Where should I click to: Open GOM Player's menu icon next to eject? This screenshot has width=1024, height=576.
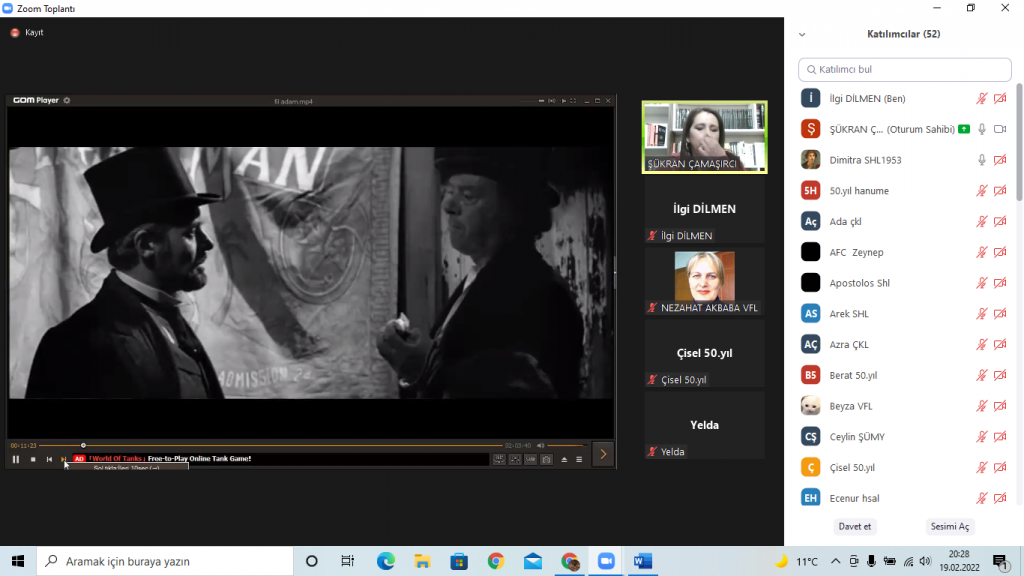[579, 459]
